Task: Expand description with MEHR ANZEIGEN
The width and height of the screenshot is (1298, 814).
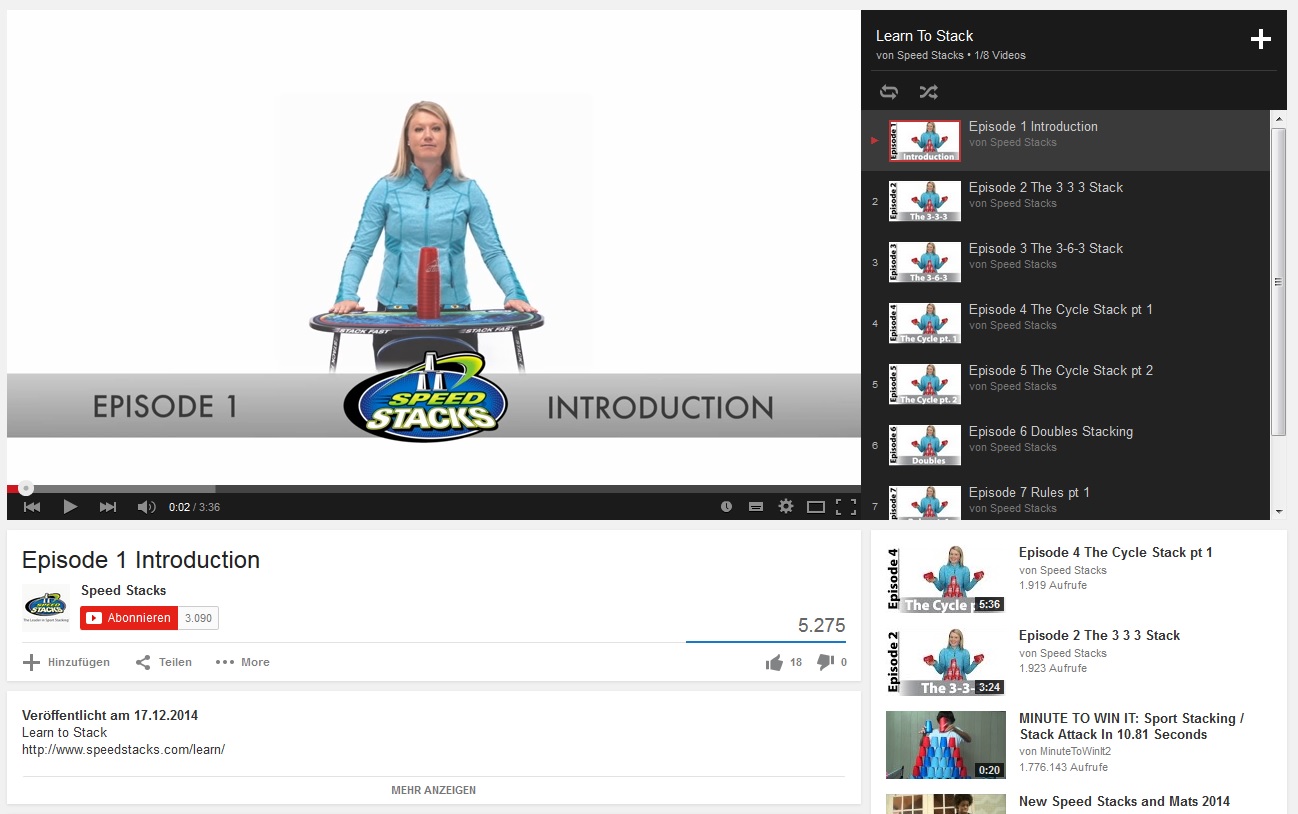Action: click(x=433, y=790)
